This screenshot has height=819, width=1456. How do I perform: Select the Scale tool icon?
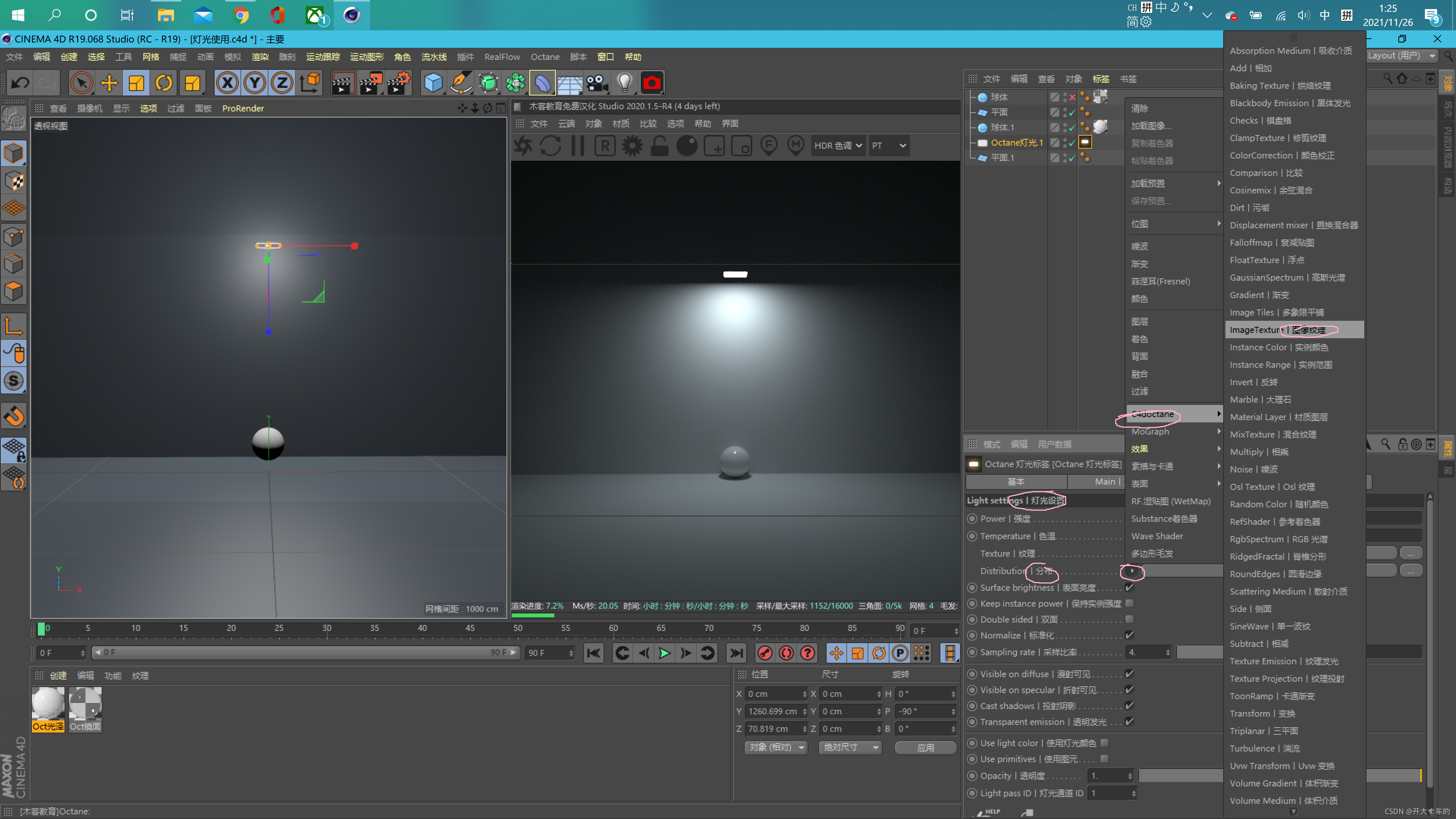tap(136, 83)
